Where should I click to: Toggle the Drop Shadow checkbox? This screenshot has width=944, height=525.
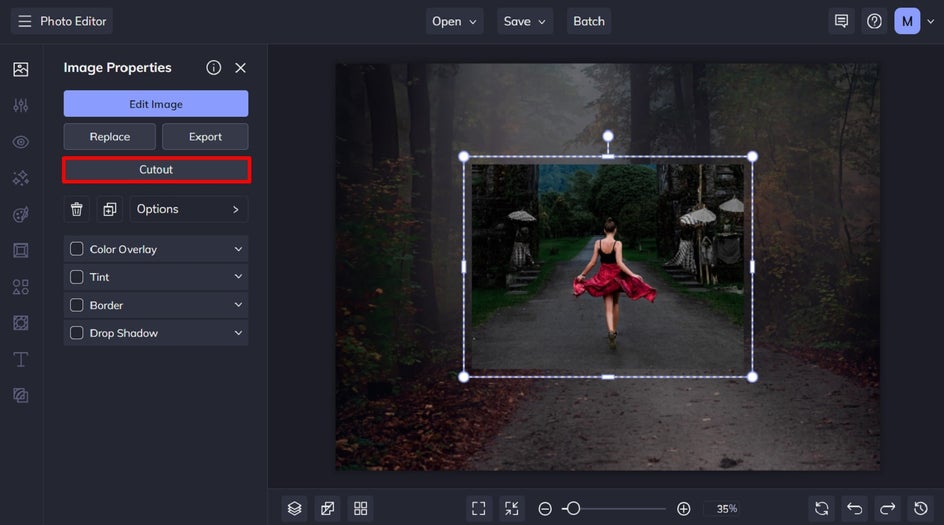click(x=77, y=333)
